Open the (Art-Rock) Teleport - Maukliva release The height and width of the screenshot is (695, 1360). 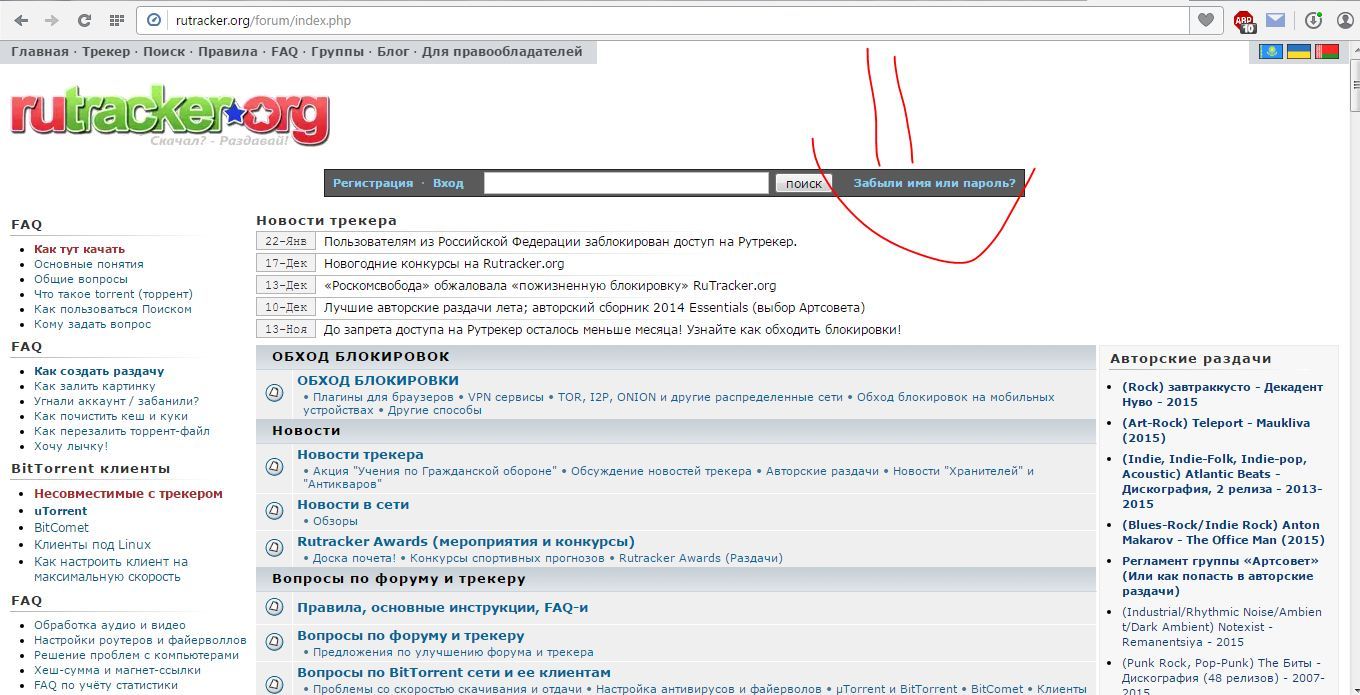point(1216,430)
